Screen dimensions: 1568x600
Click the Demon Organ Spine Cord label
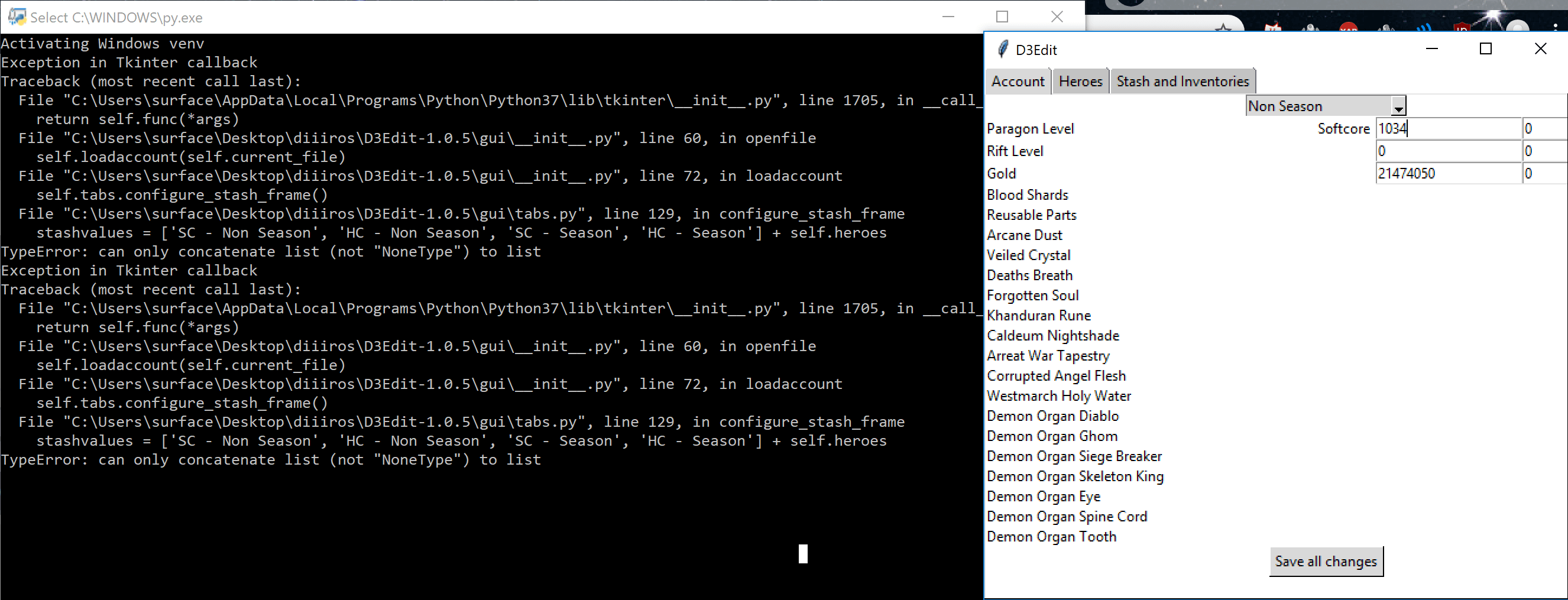[1067, 516]
